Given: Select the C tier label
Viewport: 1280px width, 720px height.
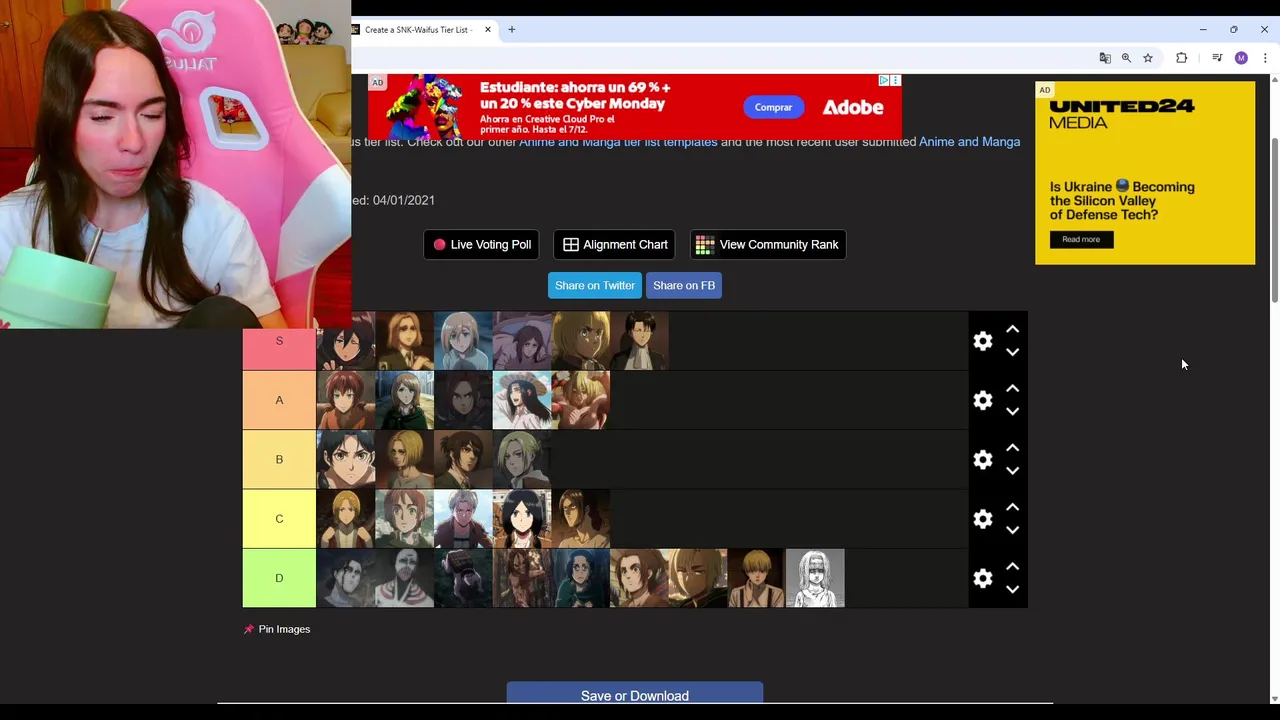Looking at the screenshot, I should [x=279, y=519].
